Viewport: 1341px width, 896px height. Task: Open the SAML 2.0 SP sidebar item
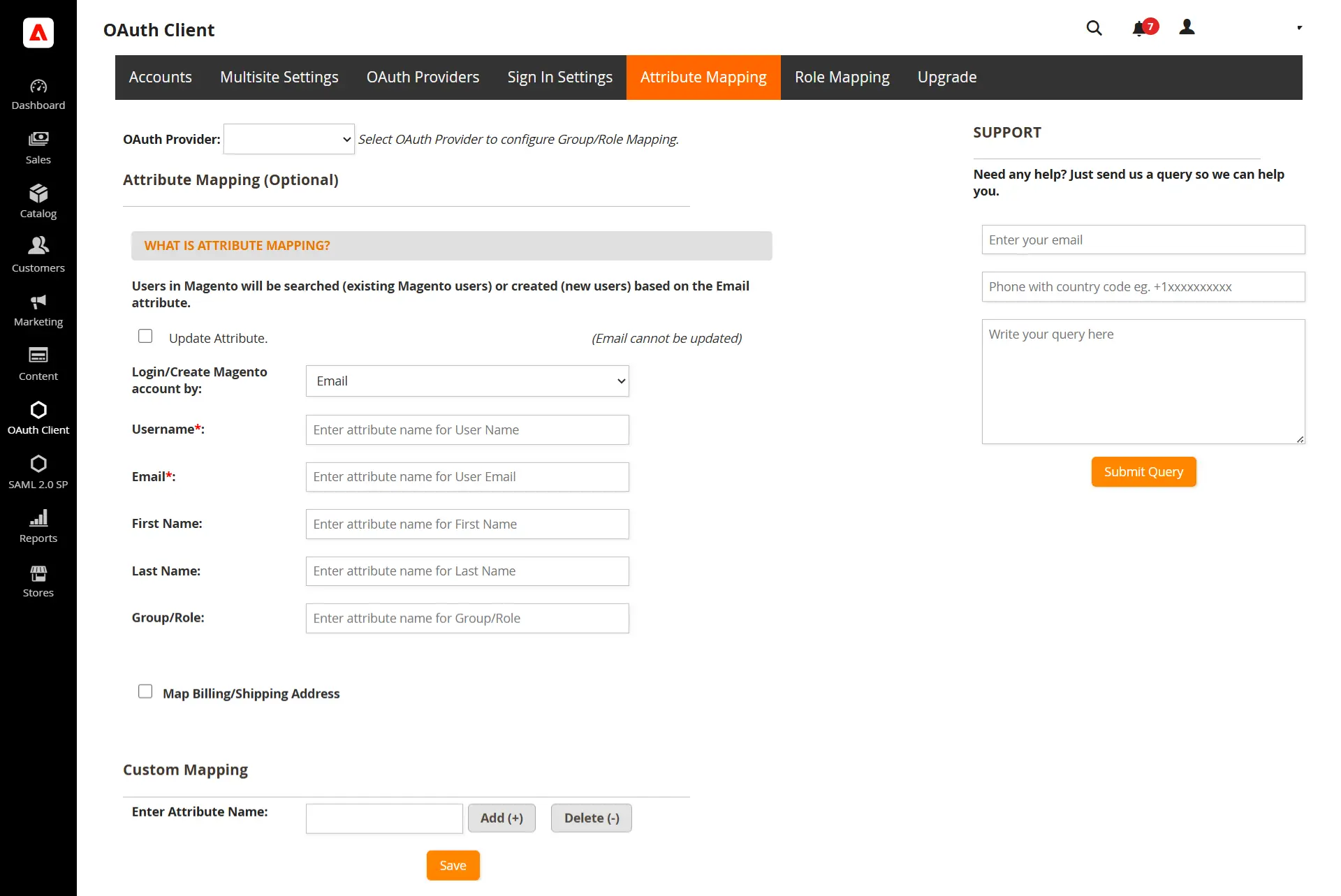[38, 472]
